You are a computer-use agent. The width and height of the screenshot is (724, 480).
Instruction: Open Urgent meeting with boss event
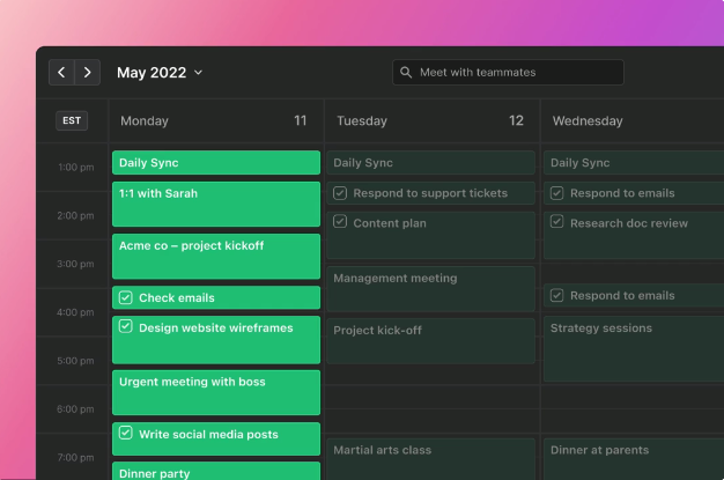(x=216, y=392)
